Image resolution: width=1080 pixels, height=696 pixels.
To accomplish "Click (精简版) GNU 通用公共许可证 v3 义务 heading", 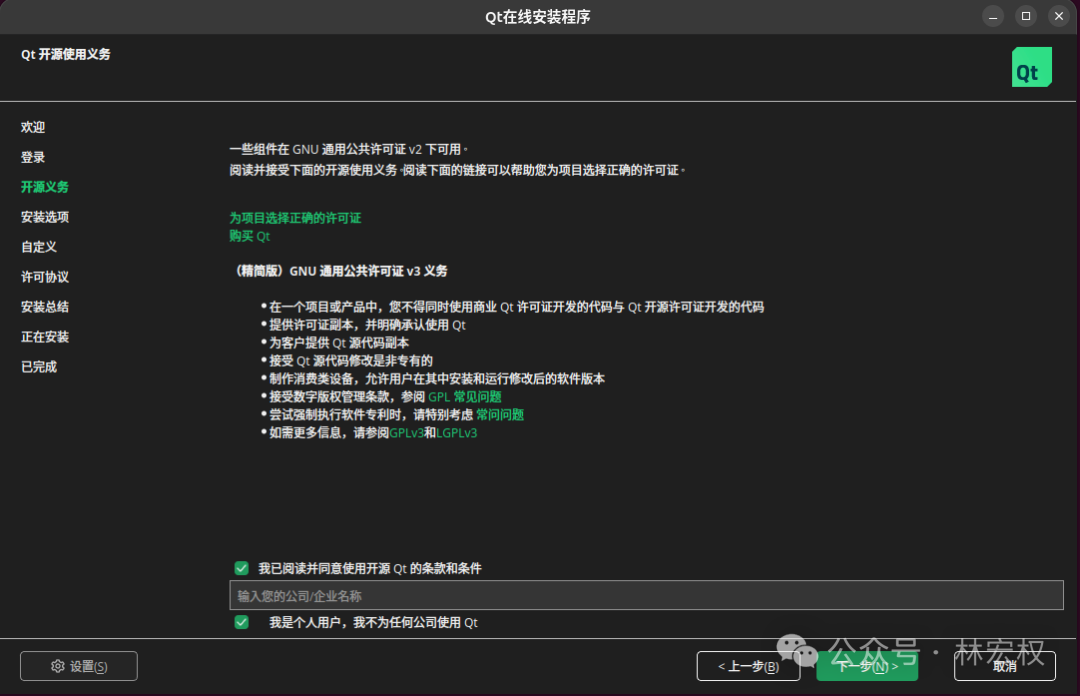I will [341, 271].
